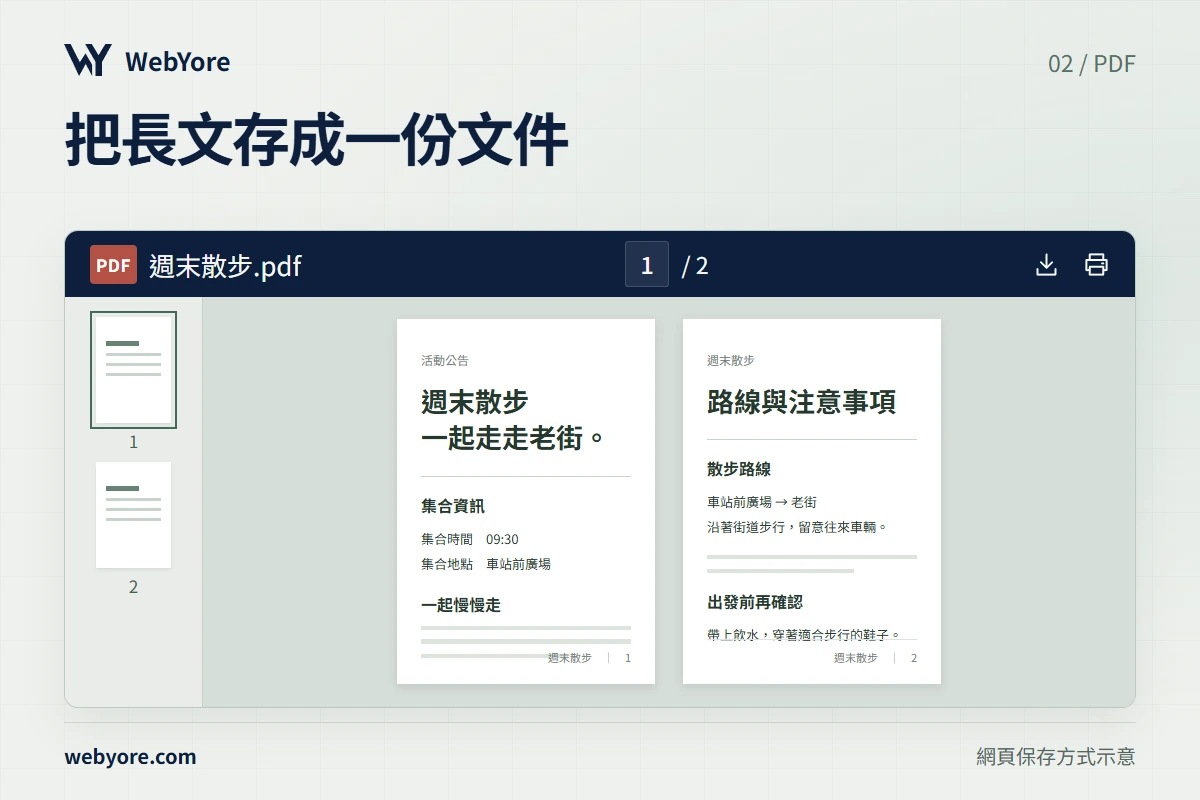
Task: Select the page 2 thumbnail
Action: [133, 515]
